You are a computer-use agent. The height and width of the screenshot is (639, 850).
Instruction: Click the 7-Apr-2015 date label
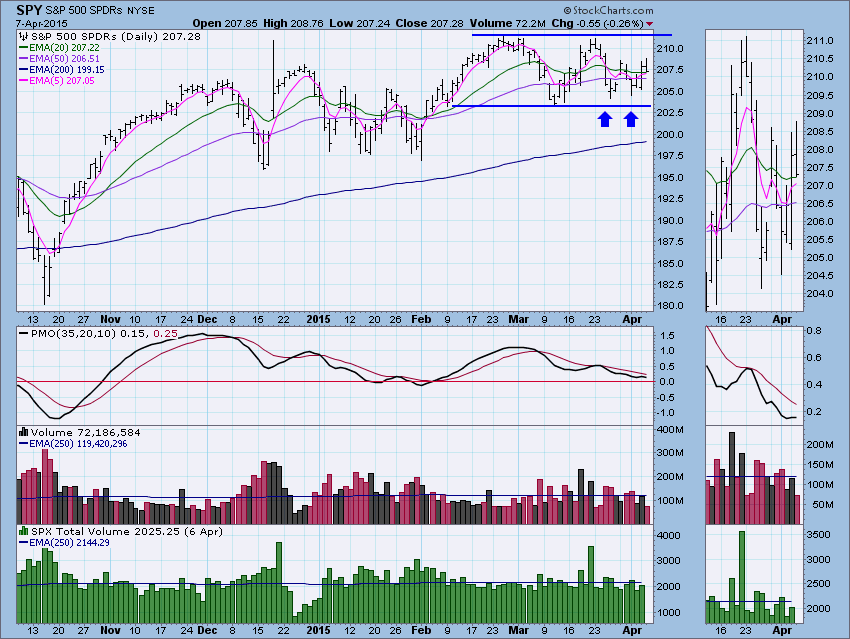41,23
